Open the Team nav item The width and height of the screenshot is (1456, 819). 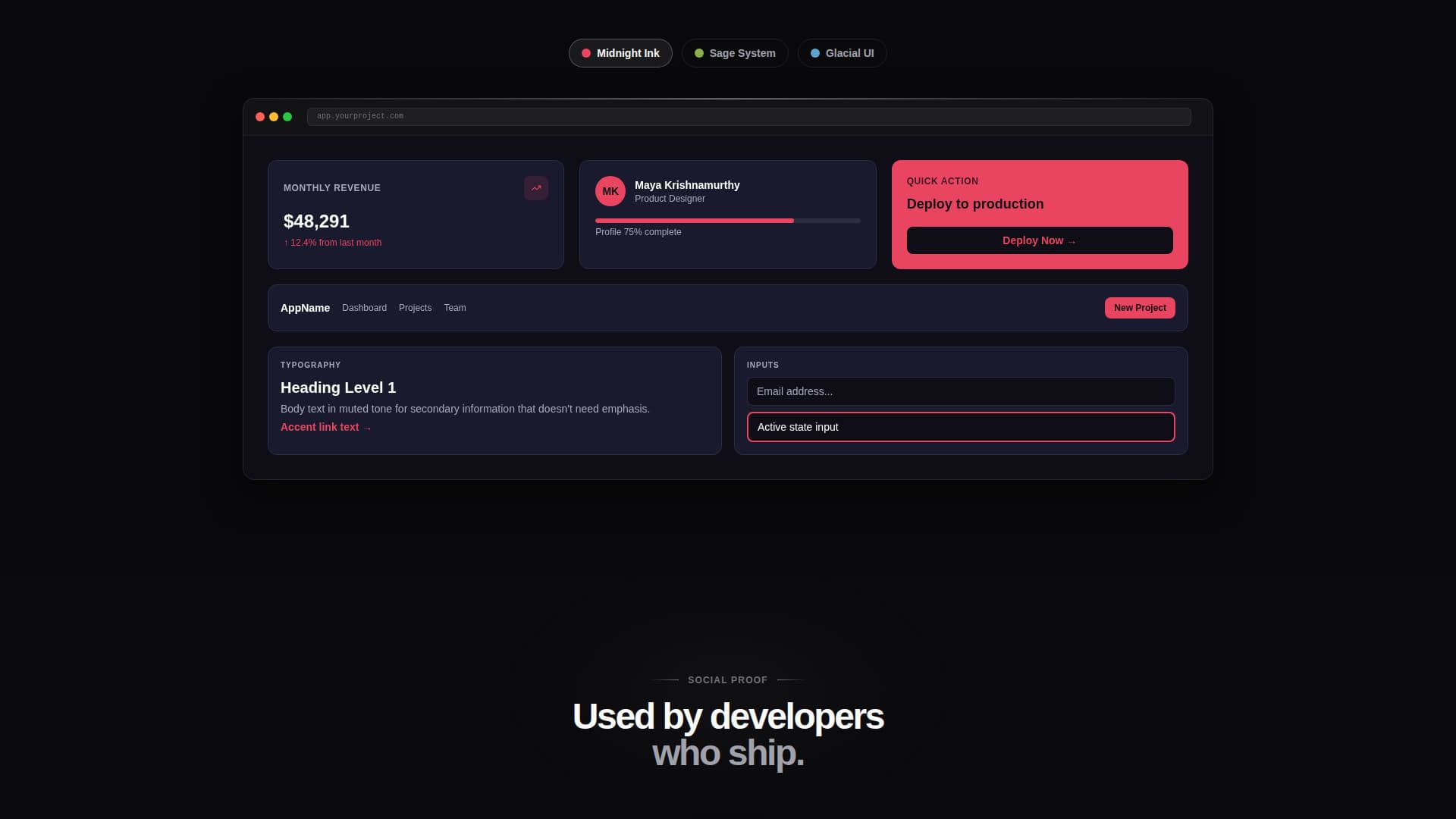tap(455, 308)
